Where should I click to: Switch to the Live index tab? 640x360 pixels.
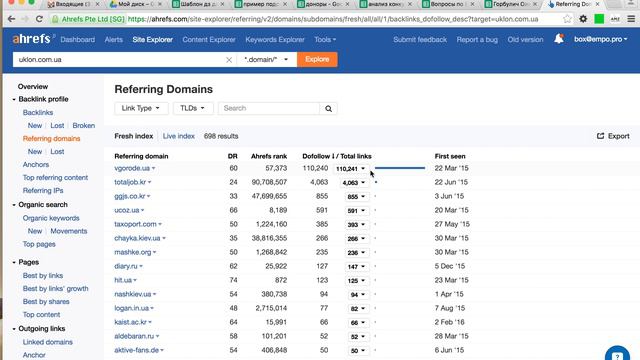click(179, 136)
